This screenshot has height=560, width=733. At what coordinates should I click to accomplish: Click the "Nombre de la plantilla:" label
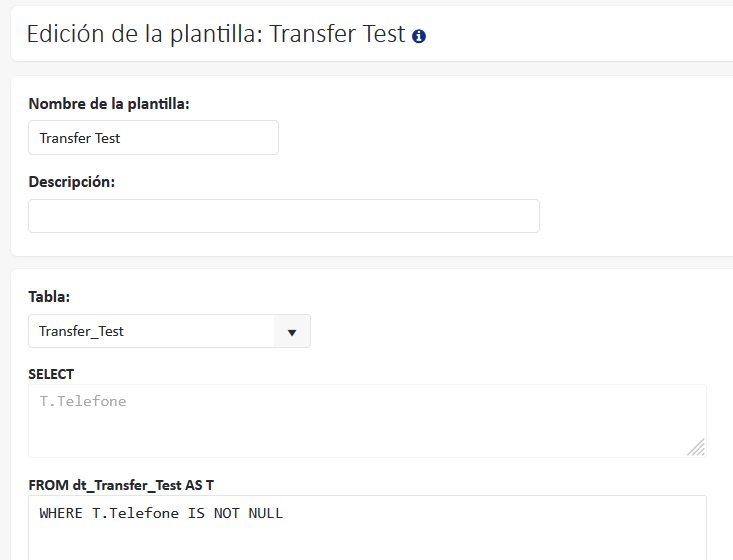pos(109,104)
